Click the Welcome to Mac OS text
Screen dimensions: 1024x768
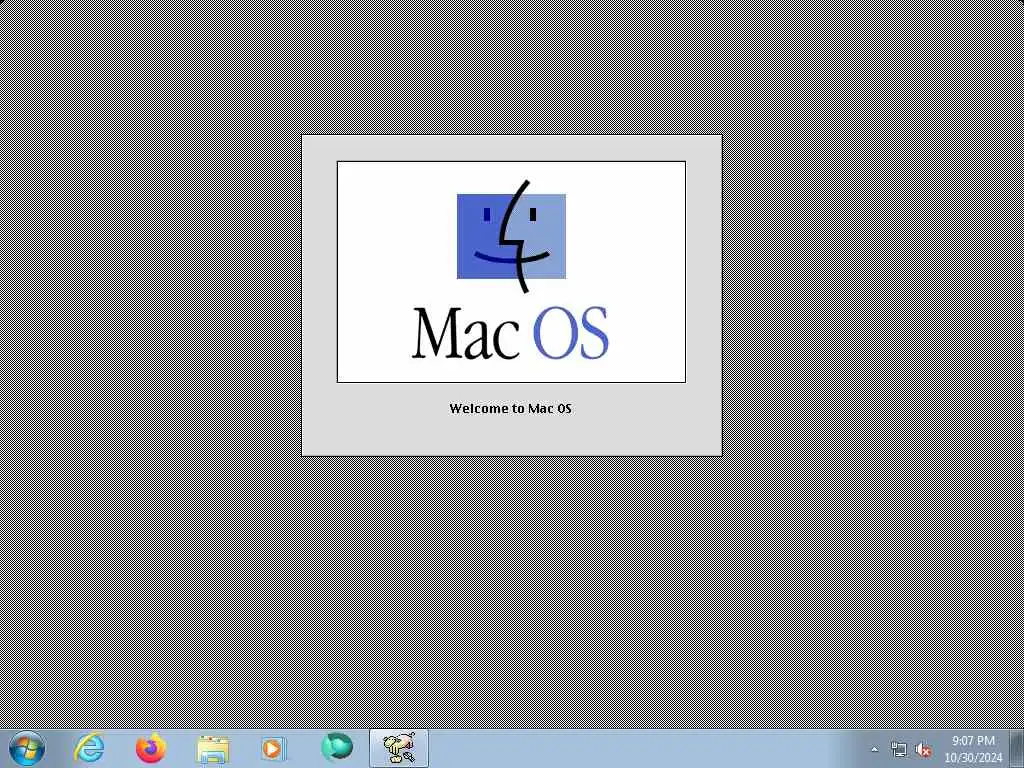click(511, 409)
